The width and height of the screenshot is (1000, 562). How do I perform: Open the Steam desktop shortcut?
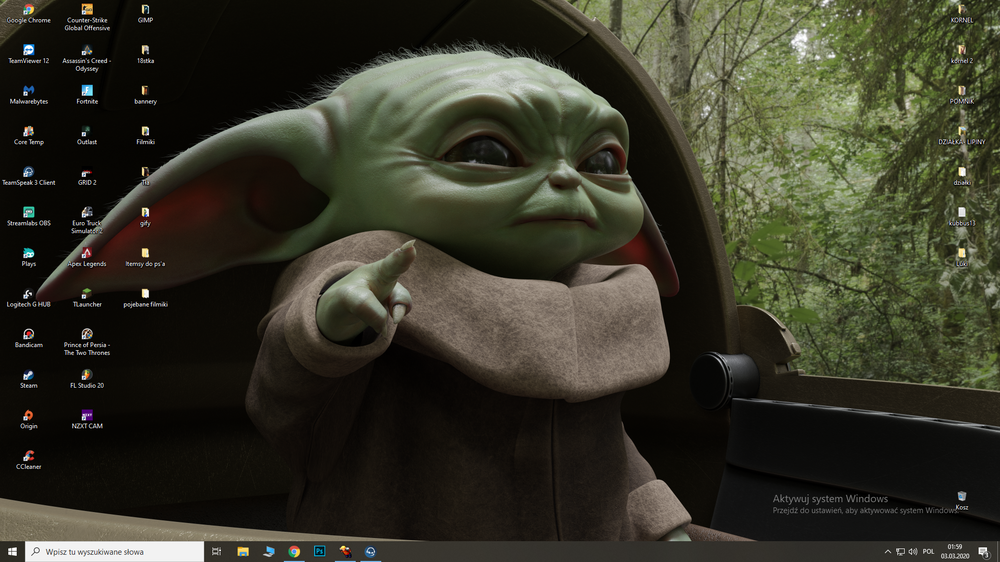point(29,380)
